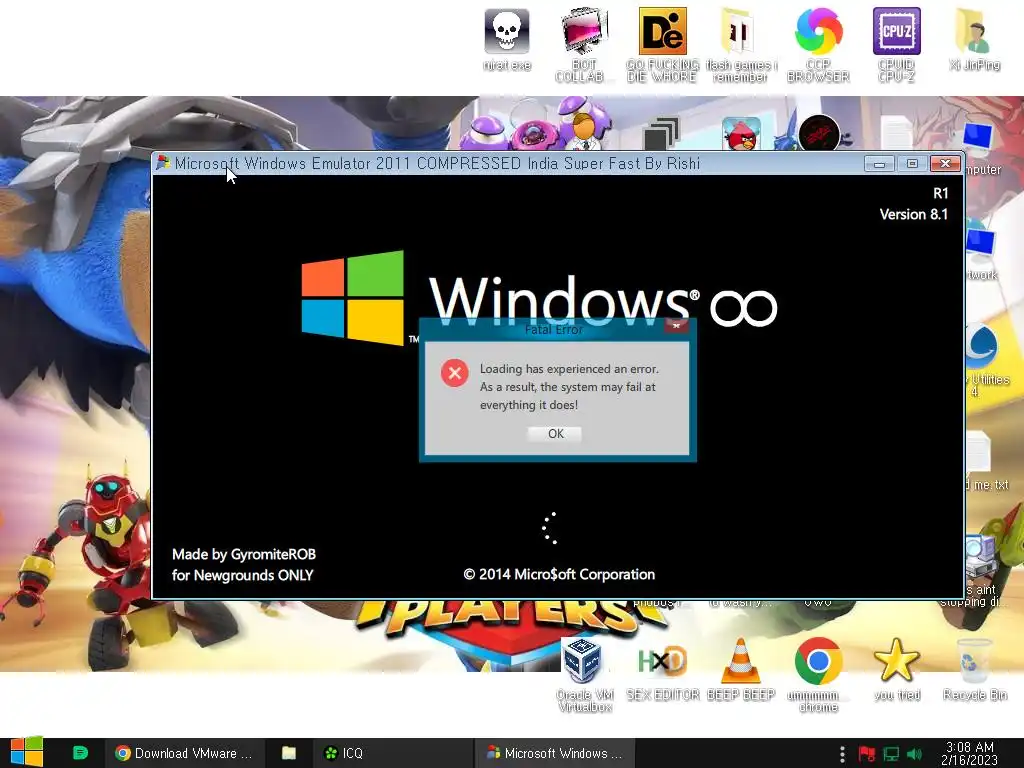
Task: Open the Windows Start button
Action: point(26,753)
